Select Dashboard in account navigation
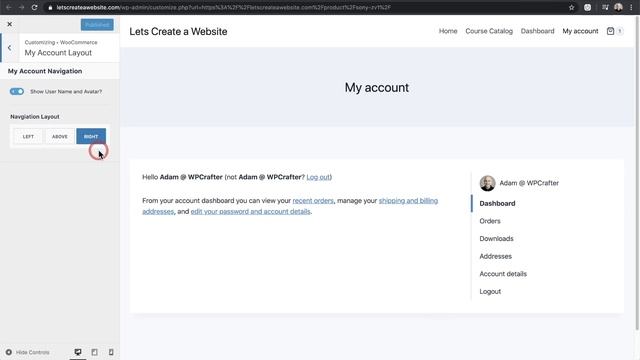The width and height of the screenshot is (640, 360). [x=497, y=203]
